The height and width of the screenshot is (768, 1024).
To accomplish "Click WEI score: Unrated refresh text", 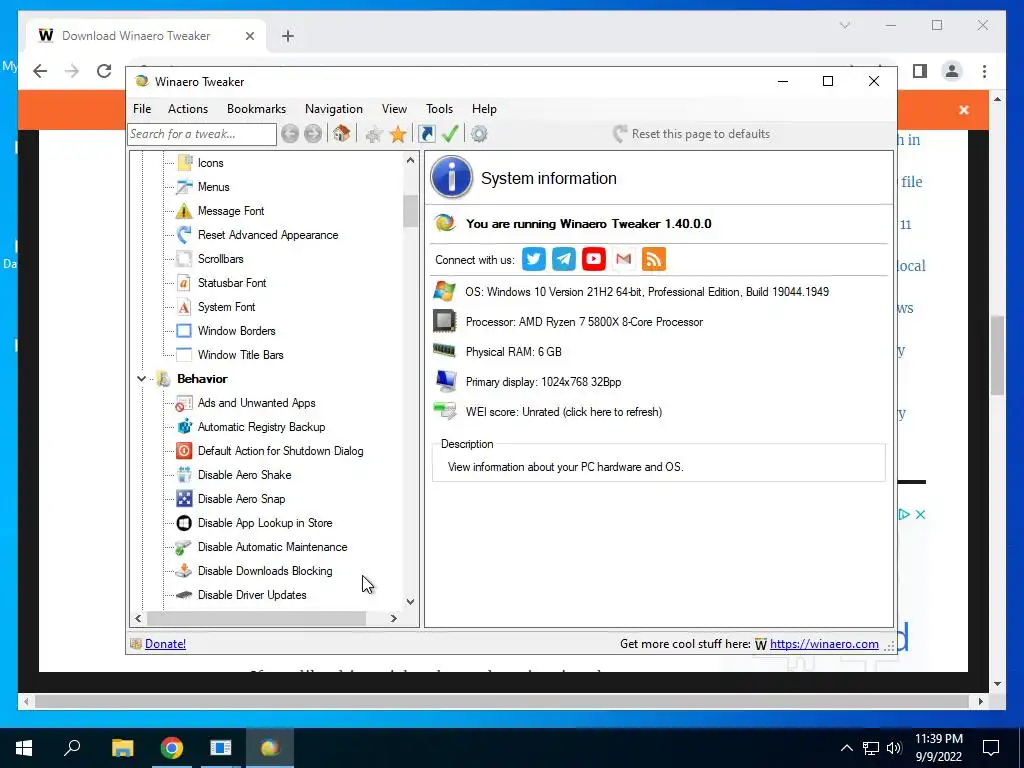I will coord(564,412).
